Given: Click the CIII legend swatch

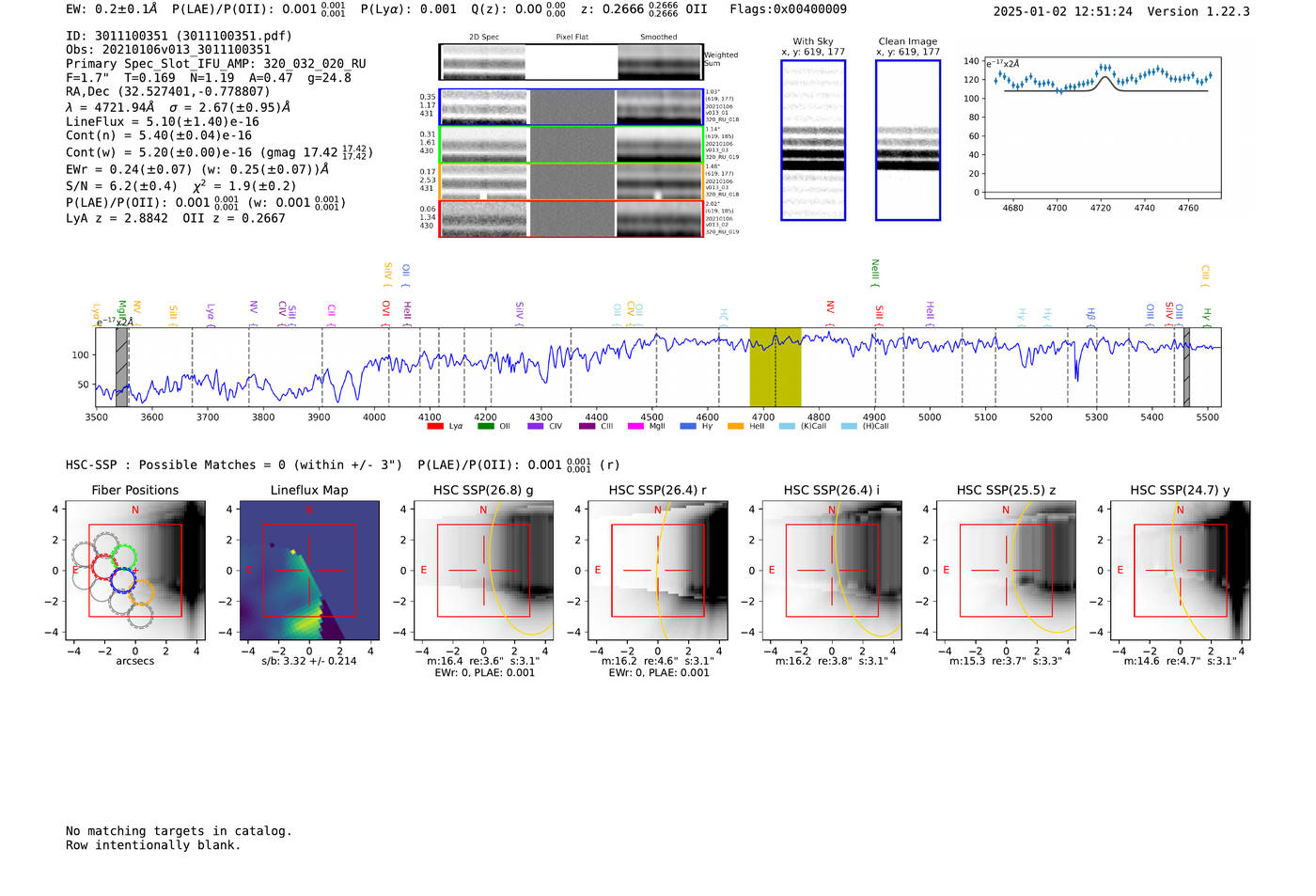Looking at the screenshot, I should point(587,426).
